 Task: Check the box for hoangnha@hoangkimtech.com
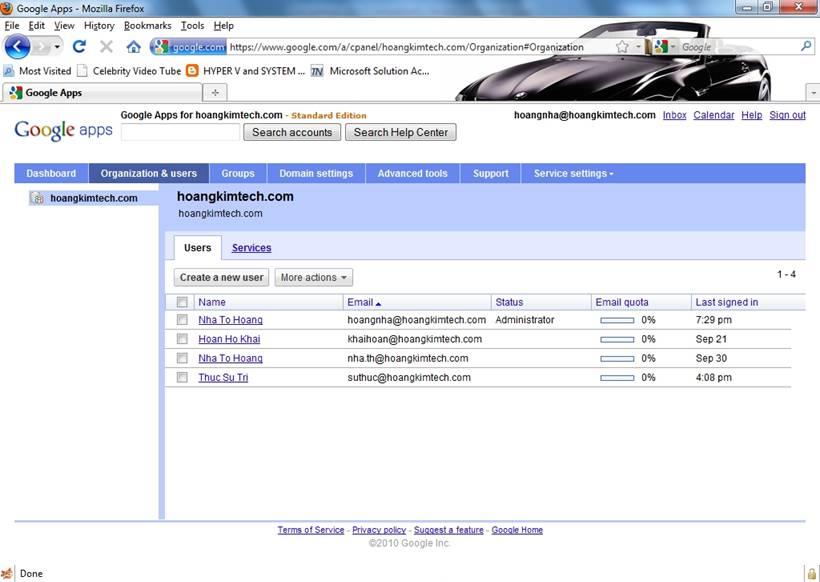[x=182, y=319]
